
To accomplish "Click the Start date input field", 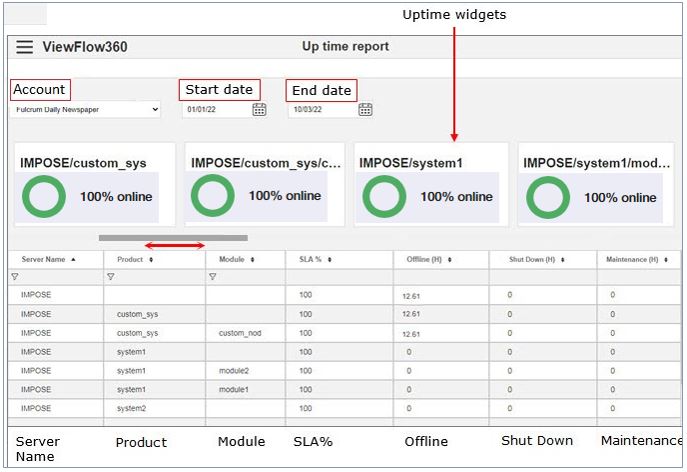I will tap(215, 110).
